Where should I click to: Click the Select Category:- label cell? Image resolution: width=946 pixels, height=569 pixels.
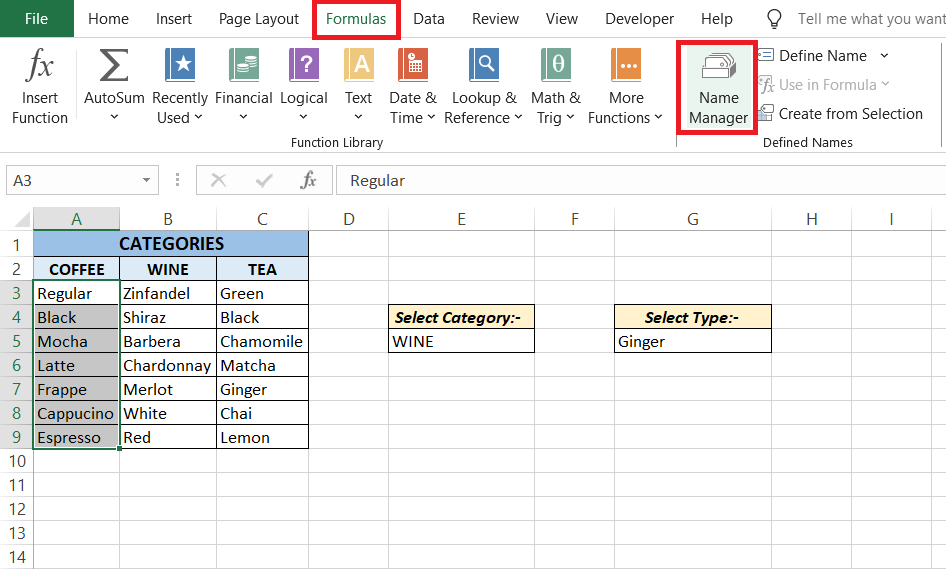pos(461,317)
